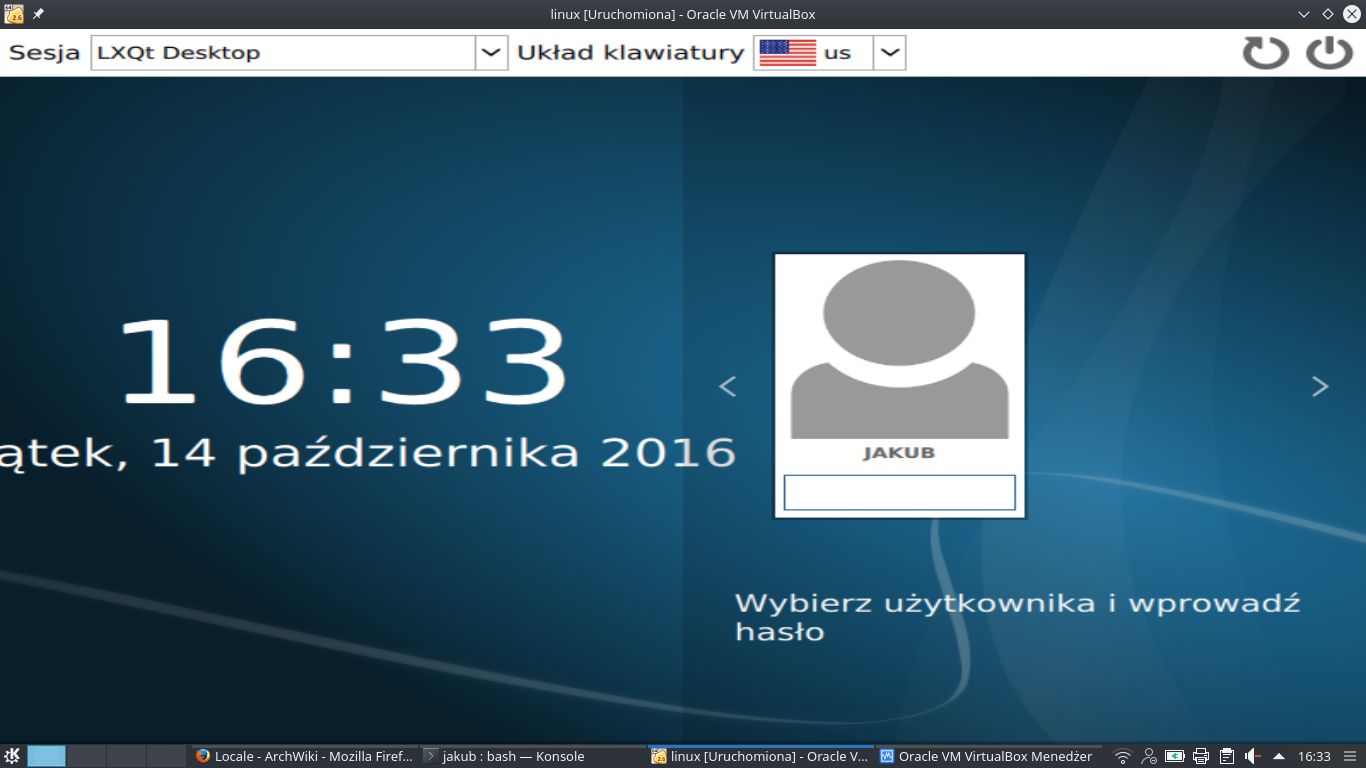Show previous user with left arrow
The height and width of the screenshot is (768, 1366).
728,386
